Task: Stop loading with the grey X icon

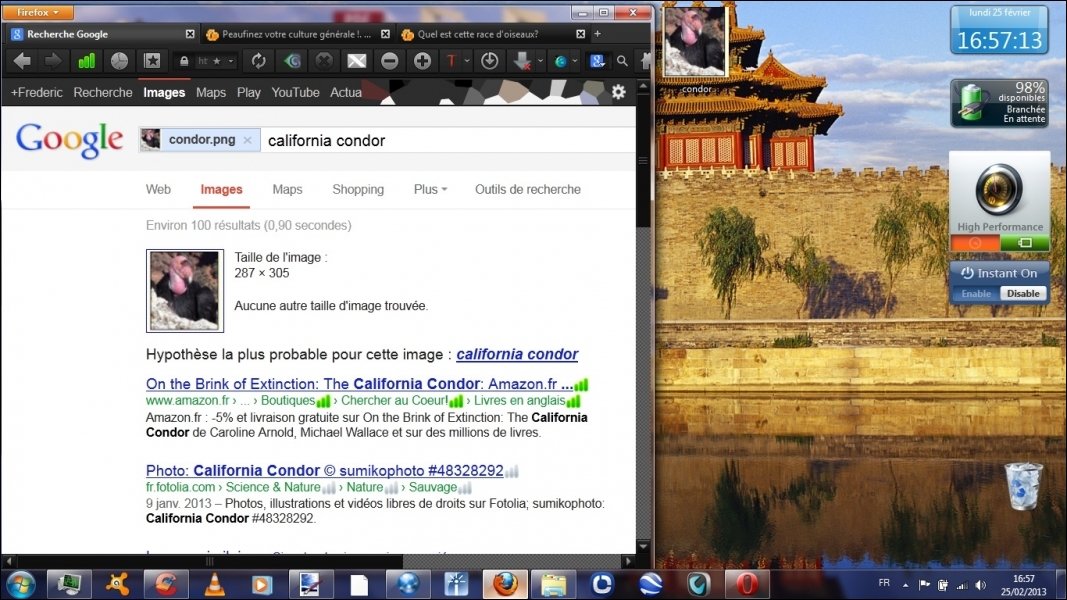Action: click(324, 61)
